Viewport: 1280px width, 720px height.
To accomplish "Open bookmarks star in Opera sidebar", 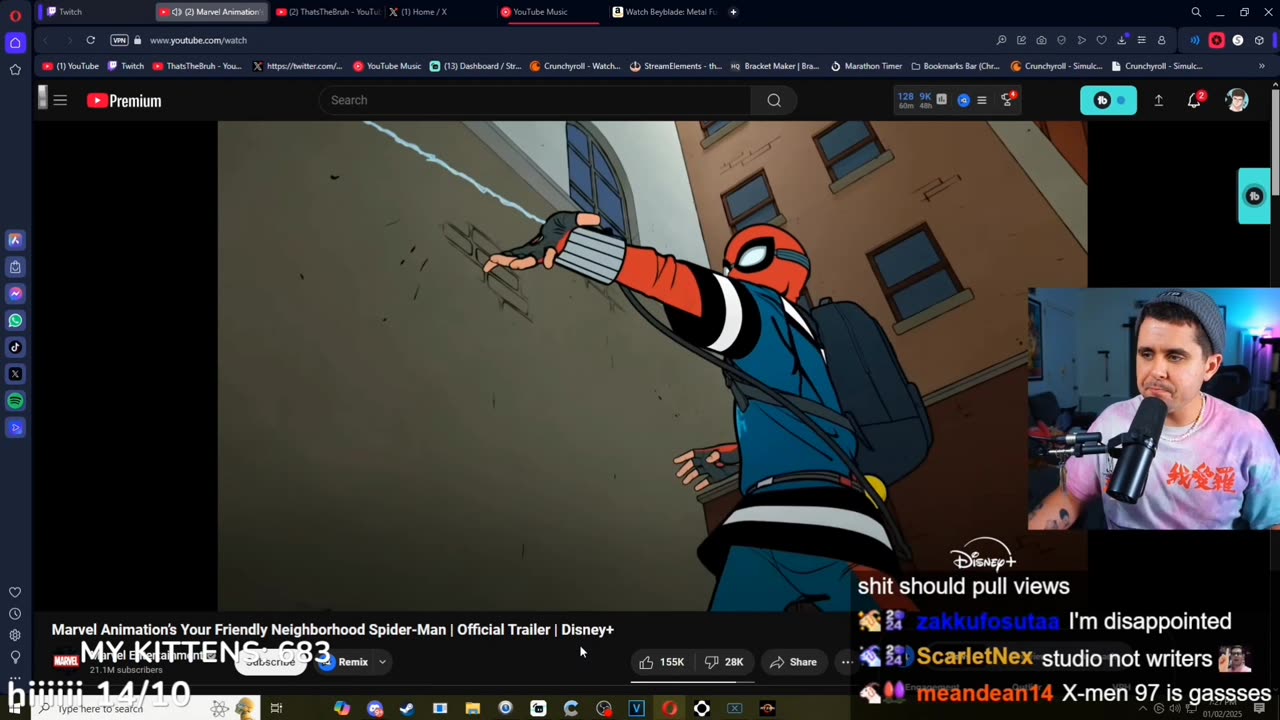I will [x=15, y=69].
